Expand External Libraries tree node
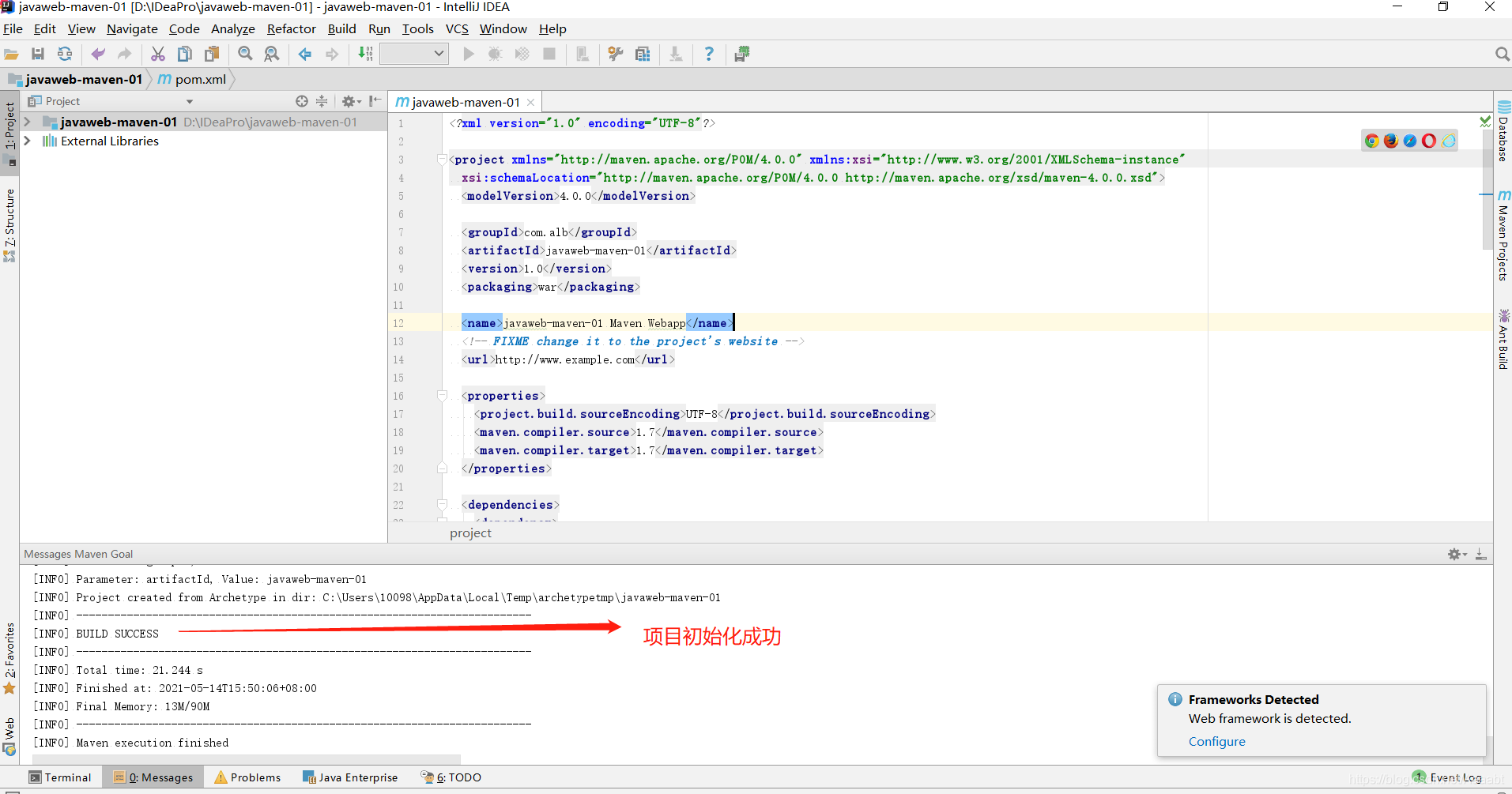 click(x=28, y=141)
